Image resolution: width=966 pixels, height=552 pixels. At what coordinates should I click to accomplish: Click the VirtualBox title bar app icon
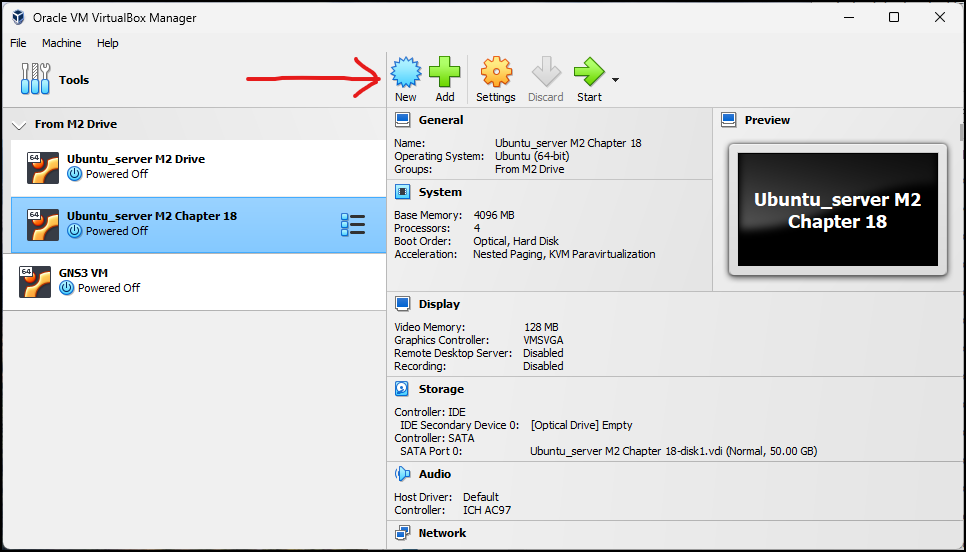[x=18, y=17]
